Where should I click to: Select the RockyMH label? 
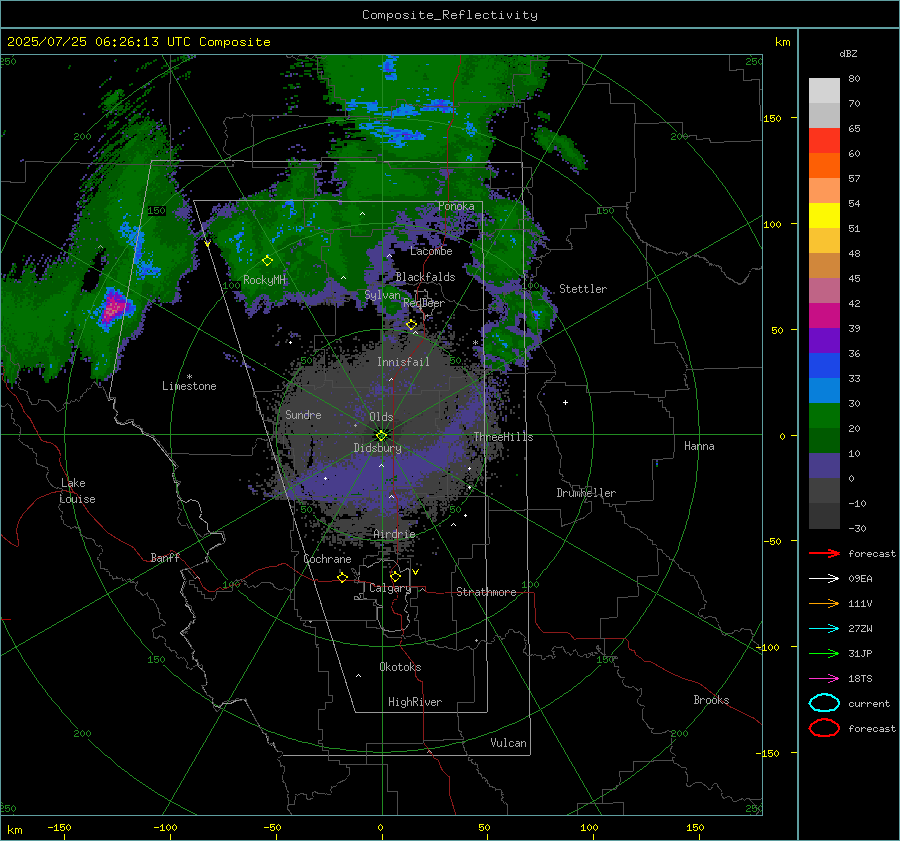pos(264,280)
